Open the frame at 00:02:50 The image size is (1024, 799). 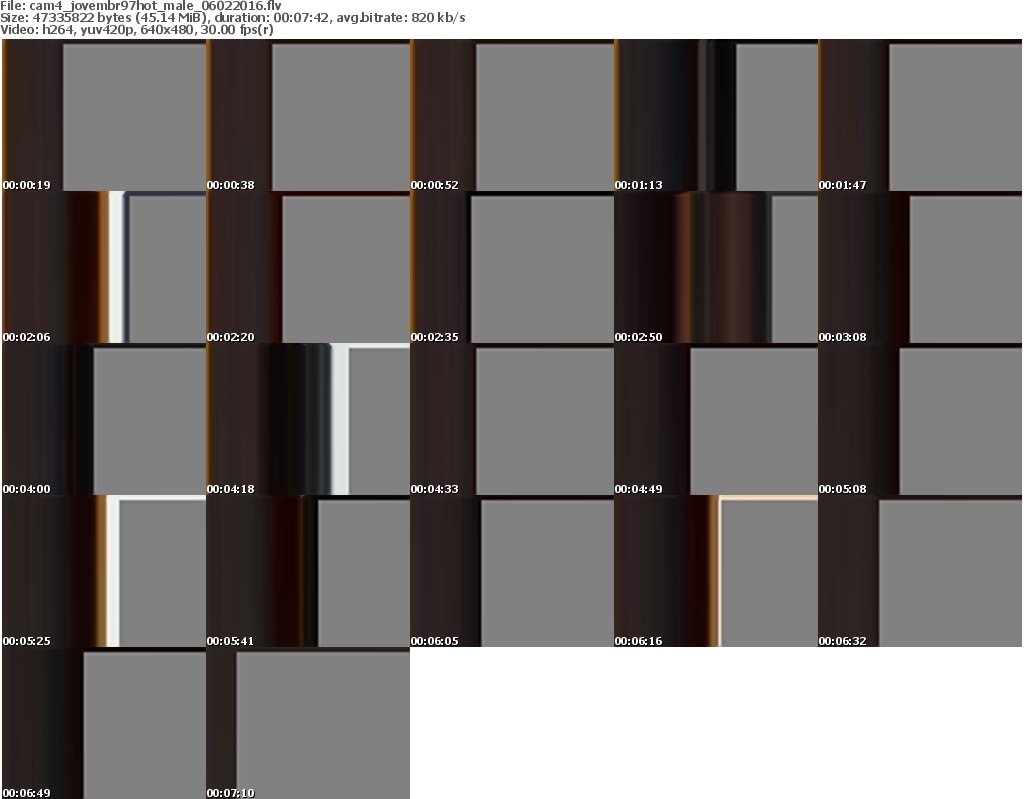tap(716, 267)
